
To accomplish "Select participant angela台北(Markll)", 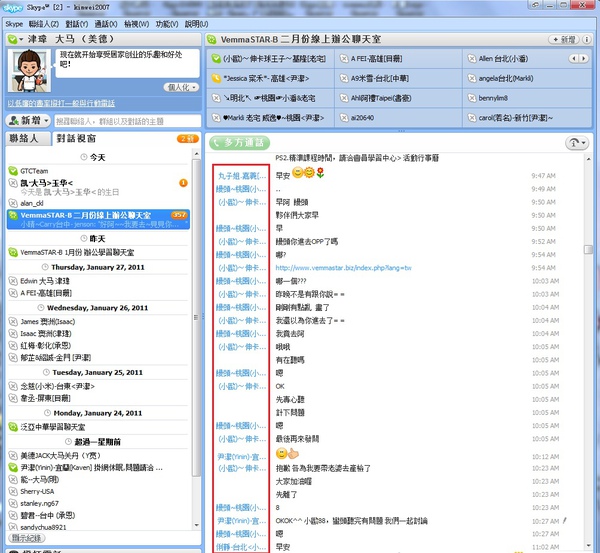I will coord(527,78).
